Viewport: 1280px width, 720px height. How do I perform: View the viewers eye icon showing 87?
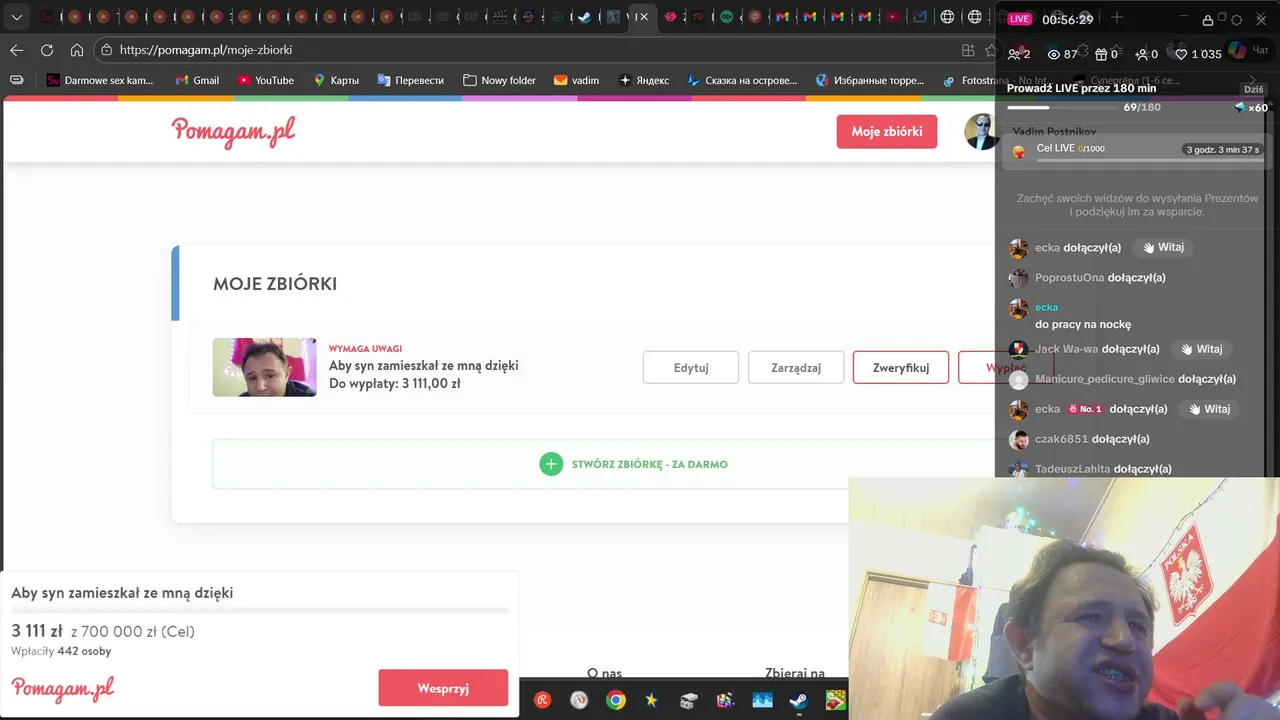(x=1053, y=54)
